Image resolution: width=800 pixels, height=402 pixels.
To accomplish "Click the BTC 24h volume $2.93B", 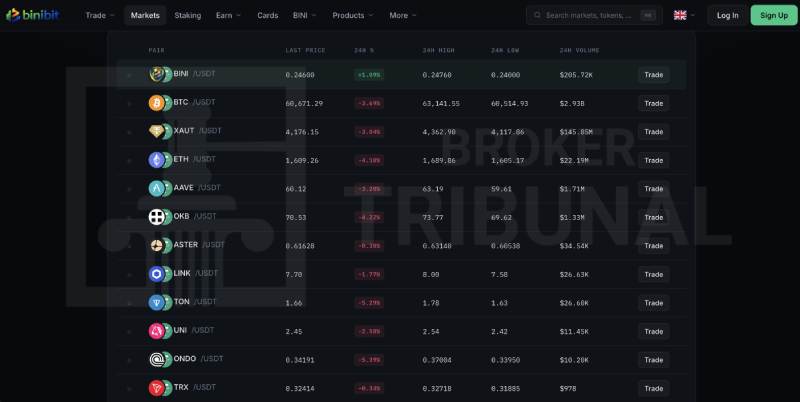I will point(572,104).
